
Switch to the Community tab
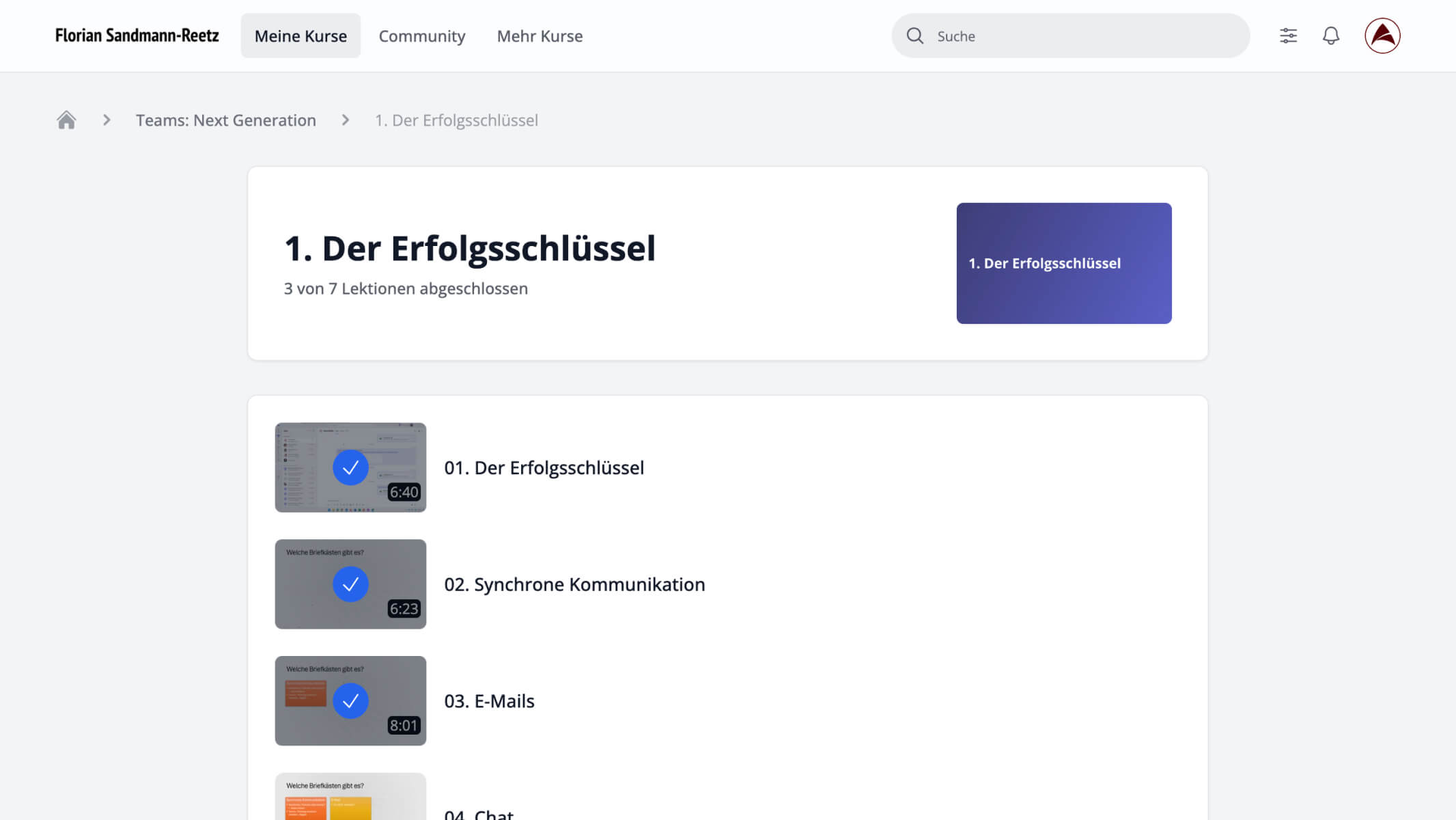coord(421,36)
